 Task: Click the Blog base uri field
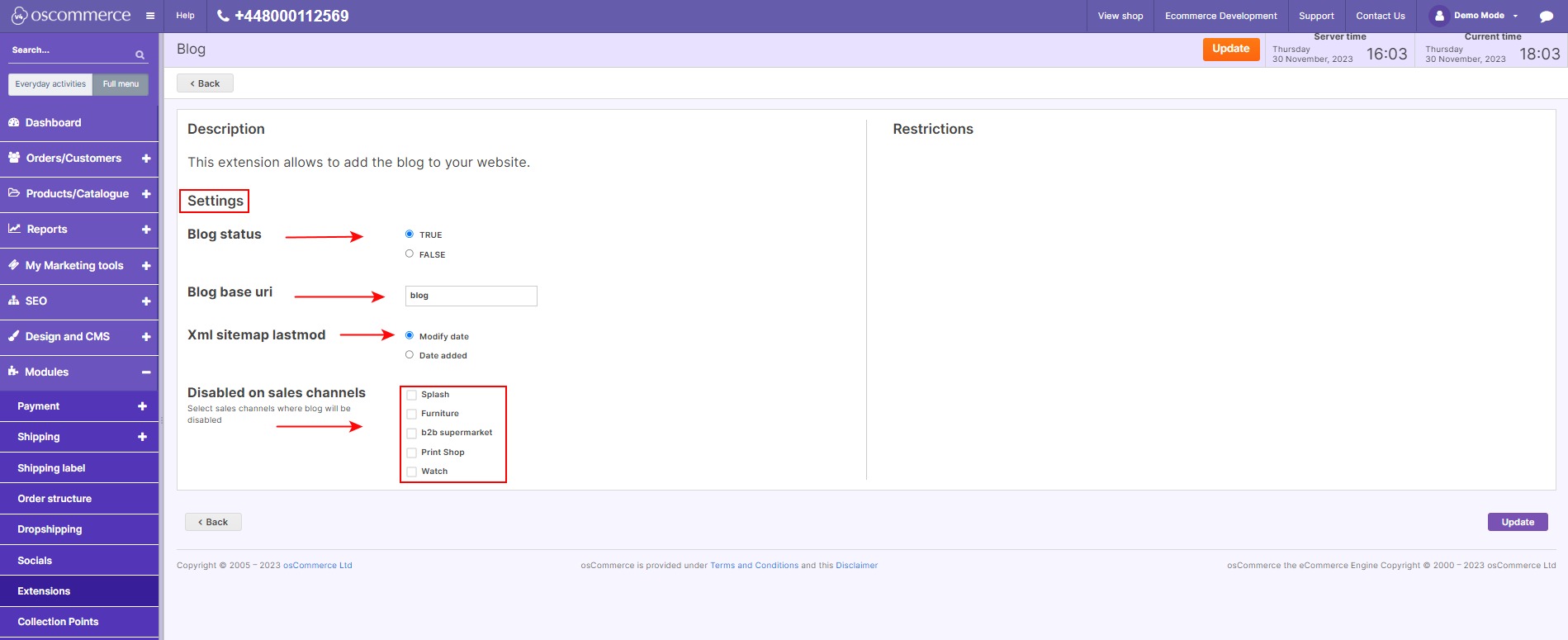pos(471,296)
